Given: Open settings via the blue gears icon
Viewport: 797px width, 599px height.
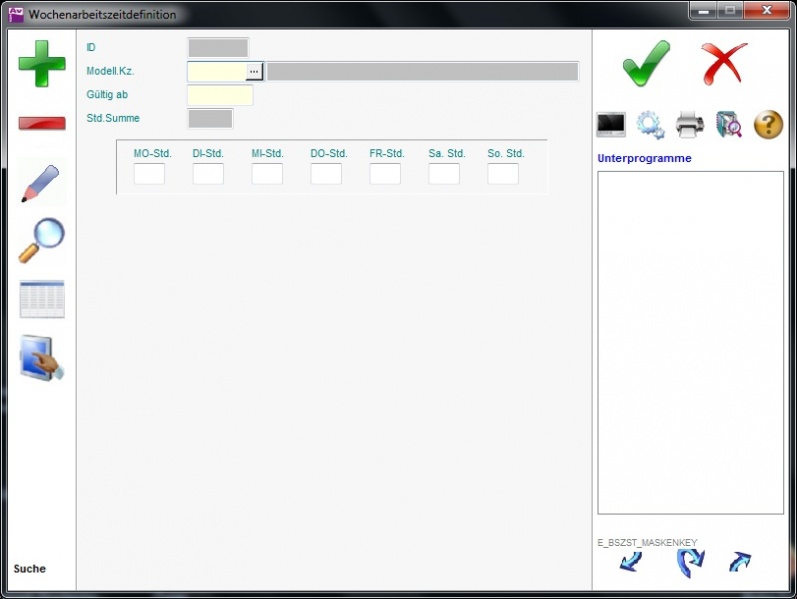Looking at the screenshot, I should tap(650, 125).
